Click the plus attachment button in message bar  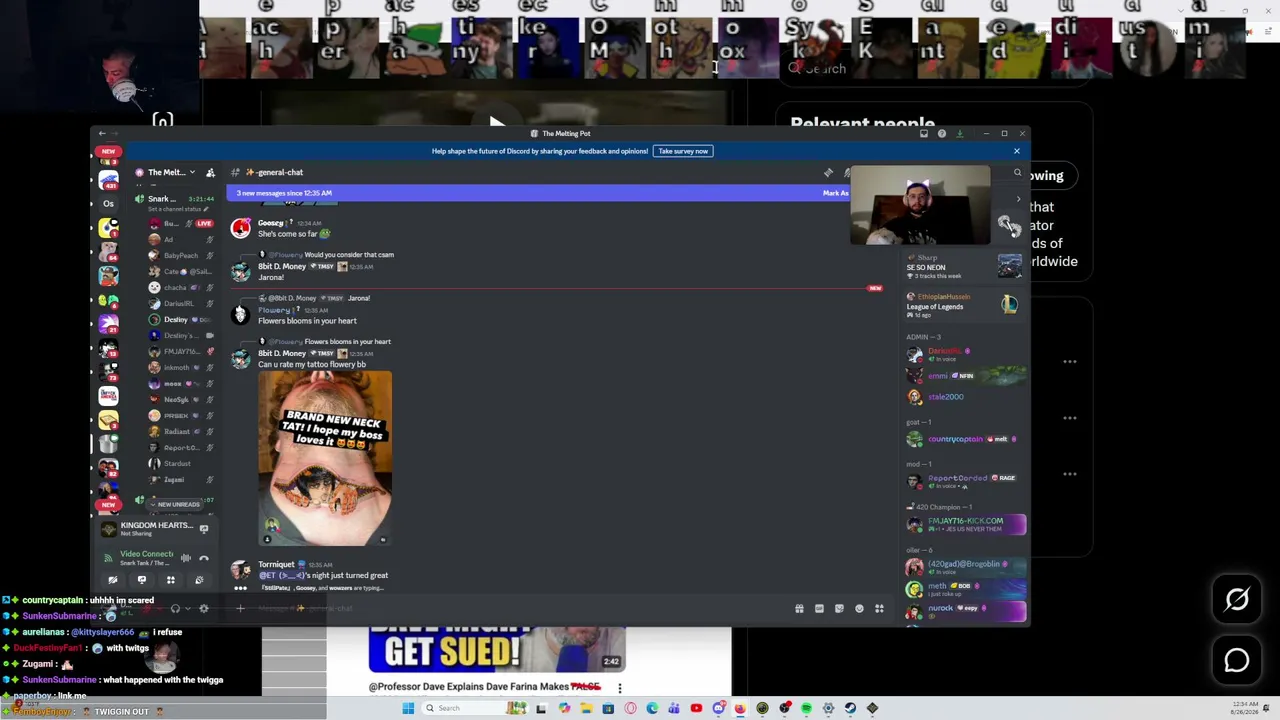240,608
